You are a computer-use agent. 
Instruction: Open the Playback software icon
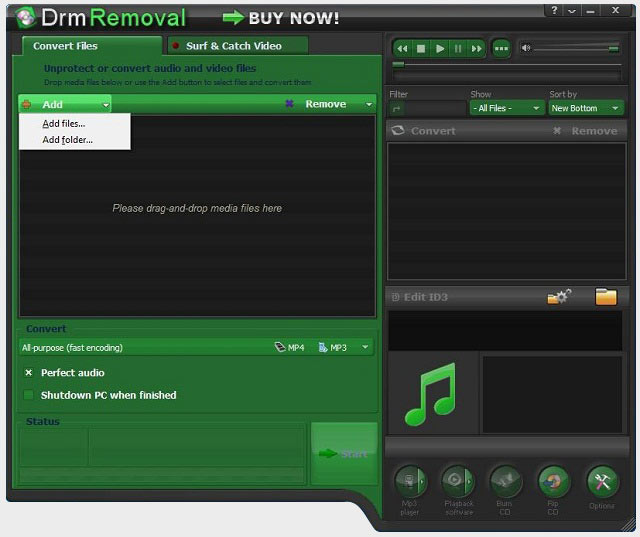pos(458,482)
